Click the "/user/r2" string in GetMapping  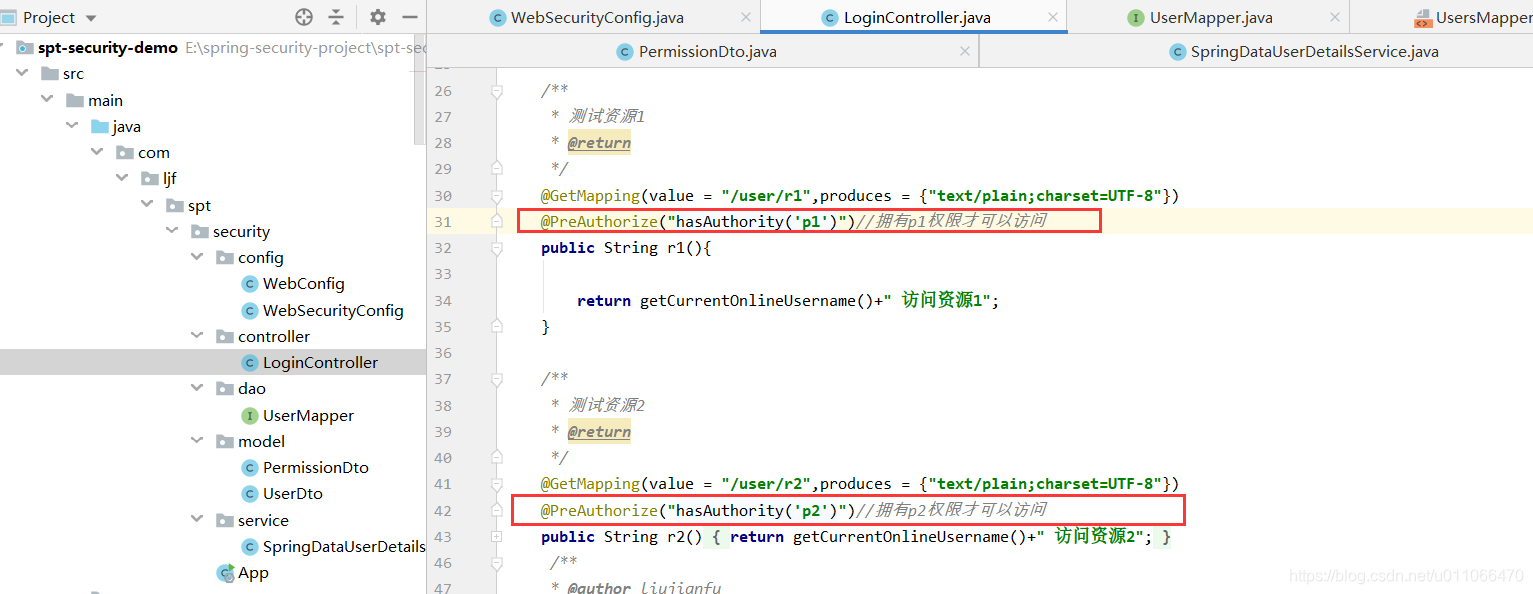pyautogui.click(x=768, y=483)
